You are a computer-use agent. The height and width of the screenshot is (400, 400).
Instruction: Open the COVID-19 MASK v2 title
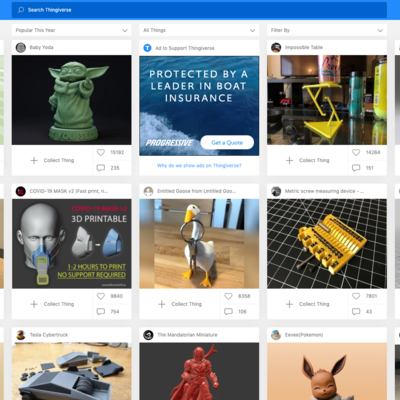[x=69, y=191]
